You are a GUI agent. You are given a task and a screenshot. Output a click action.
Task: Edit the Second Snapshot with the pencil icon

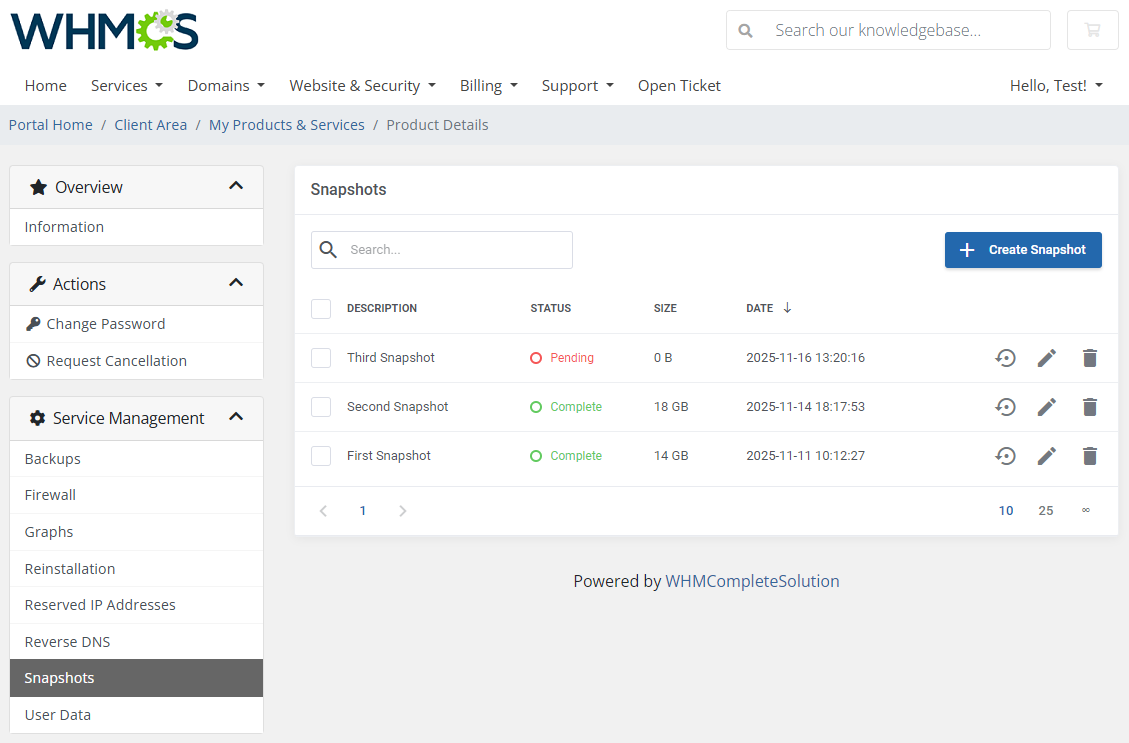(x=1046, y=407)
